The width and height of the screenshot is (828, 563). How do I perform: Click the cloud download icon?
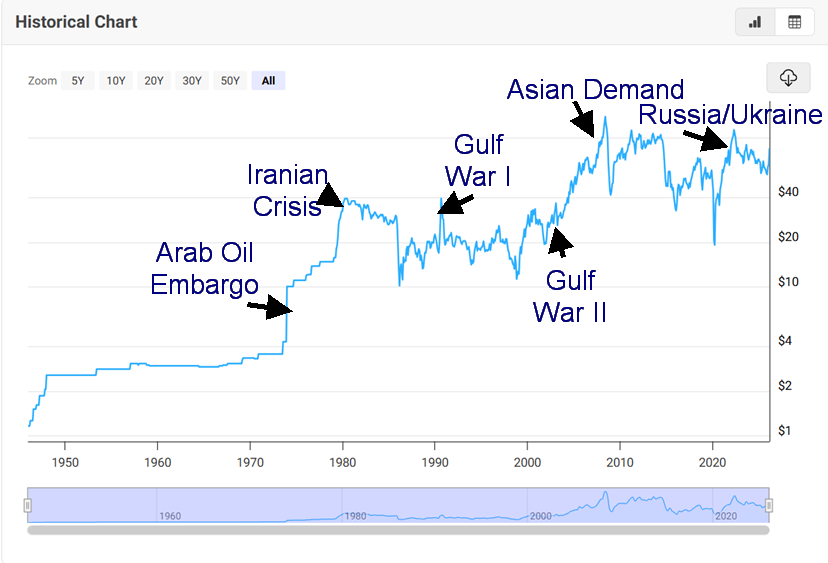pyautogui.click(x=788, y=78)
